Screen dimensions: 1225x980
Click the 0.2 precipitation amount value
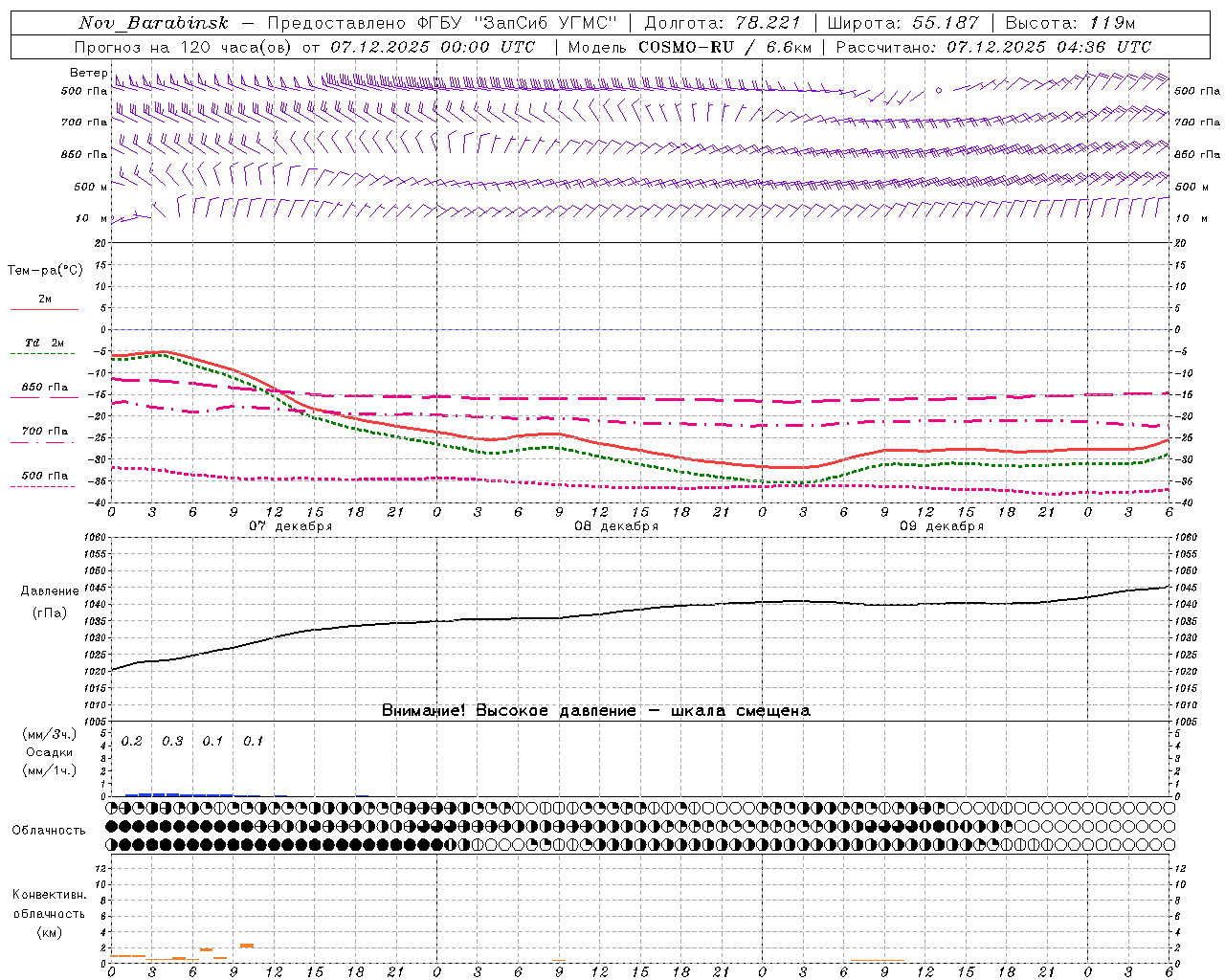131,741
